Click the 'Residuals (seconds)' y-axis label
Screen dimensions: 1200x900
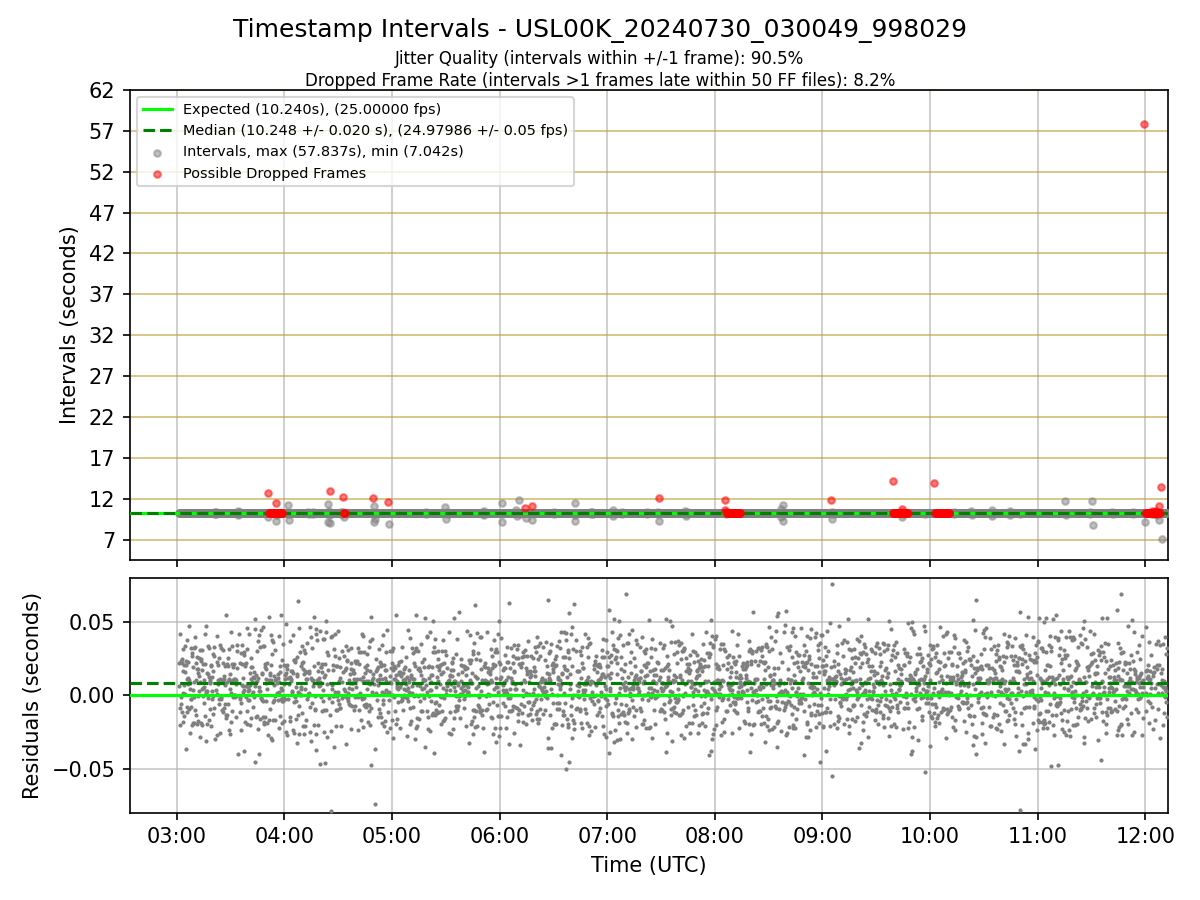[32, 696]
